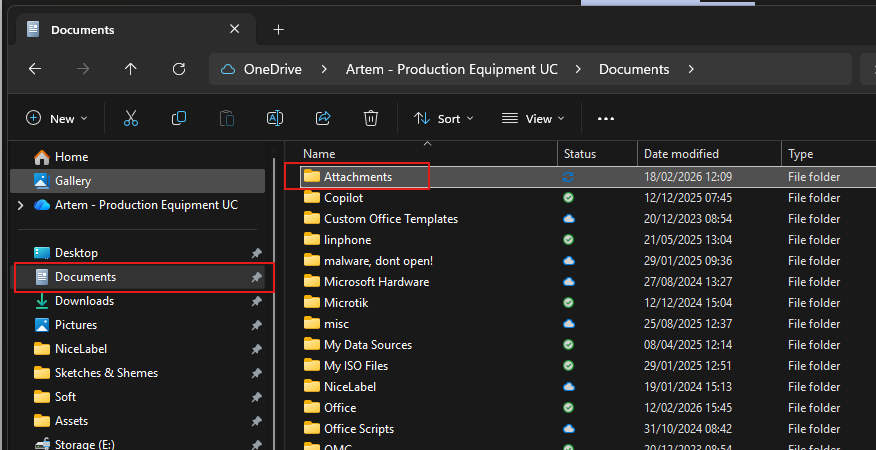Image resolution: width=876 pixels, height=450 pixels.
Task: Click the Rename icon in toolbar
Action: (x=274, y=118)
